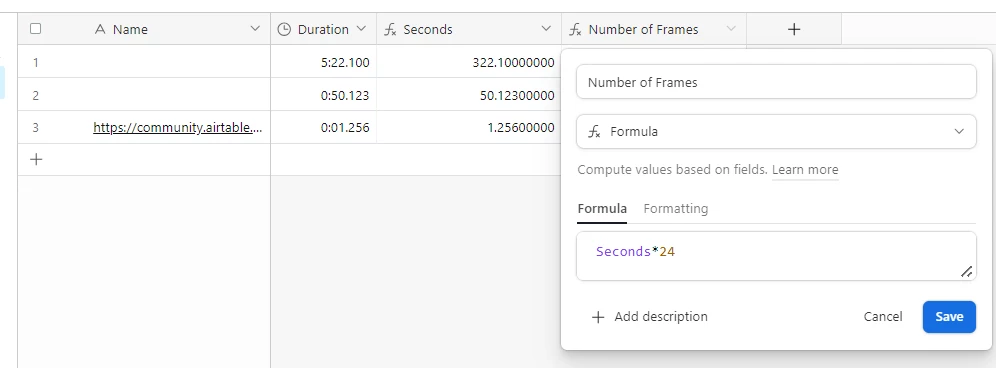Select the Formula tab

[602, 208]
